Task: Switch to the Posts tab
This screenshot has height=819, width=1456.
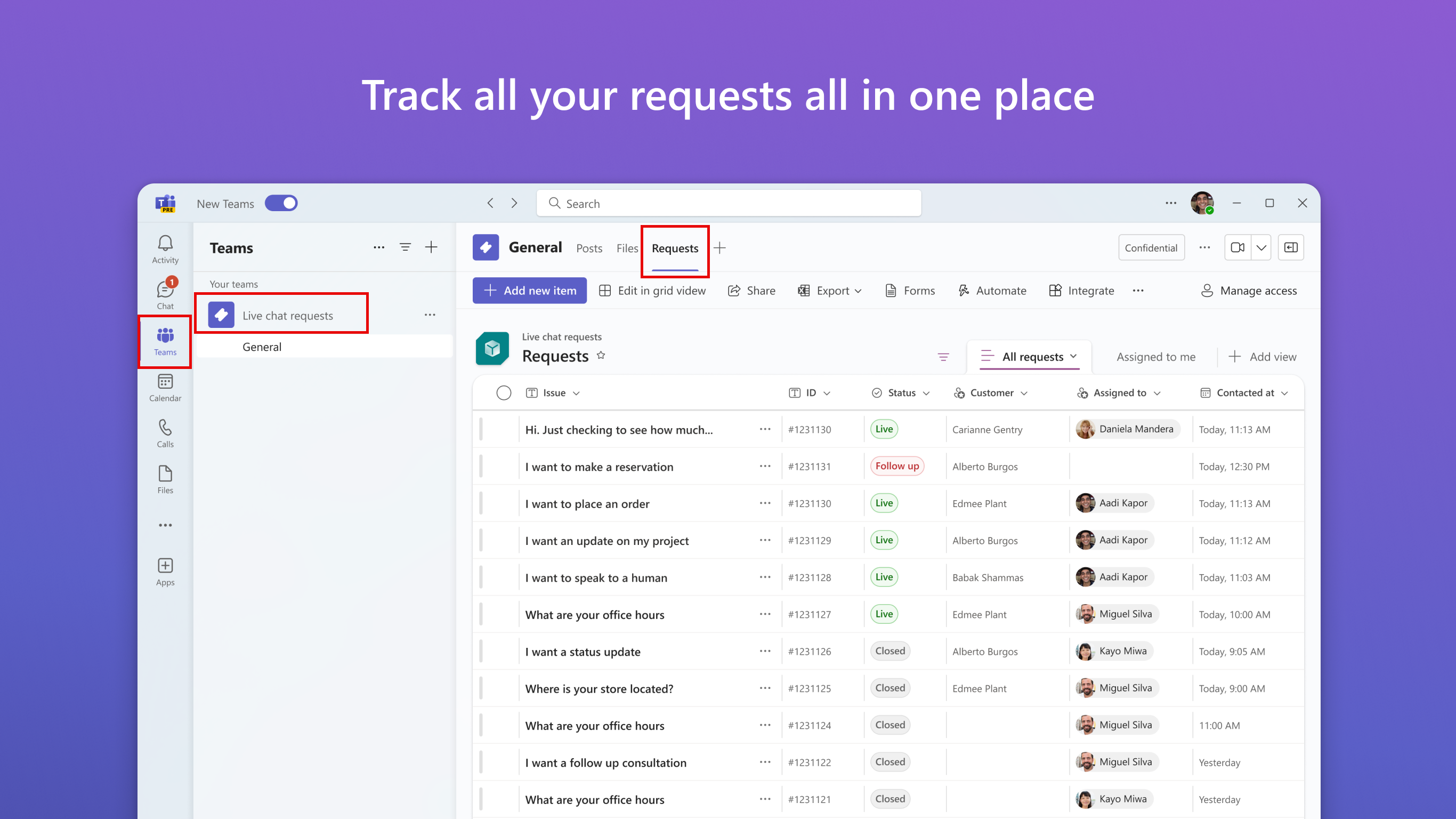Action: tap(589, 248)
